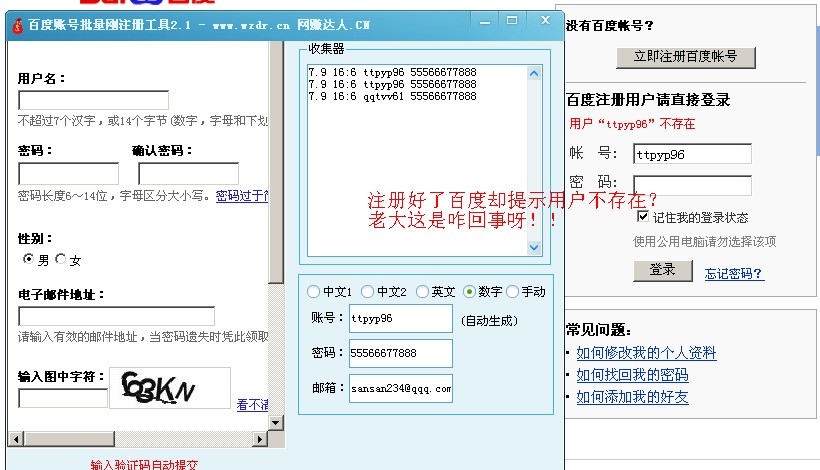Click the form's horizontal scrollbar thumb

pyautogui.click(x=69, y=439)
